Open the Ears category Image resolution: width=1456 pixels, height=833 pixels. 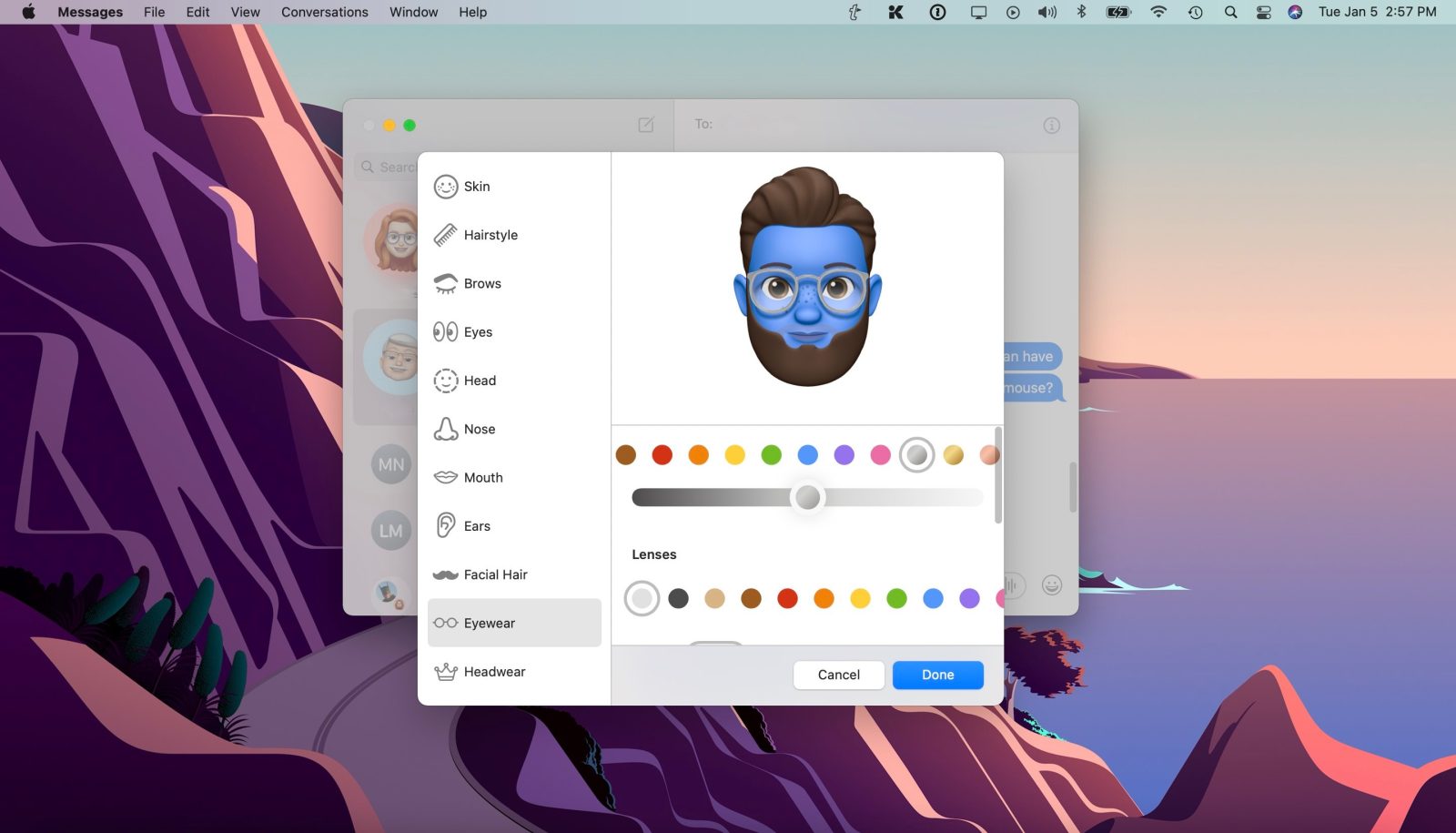(x=477, y=526)
